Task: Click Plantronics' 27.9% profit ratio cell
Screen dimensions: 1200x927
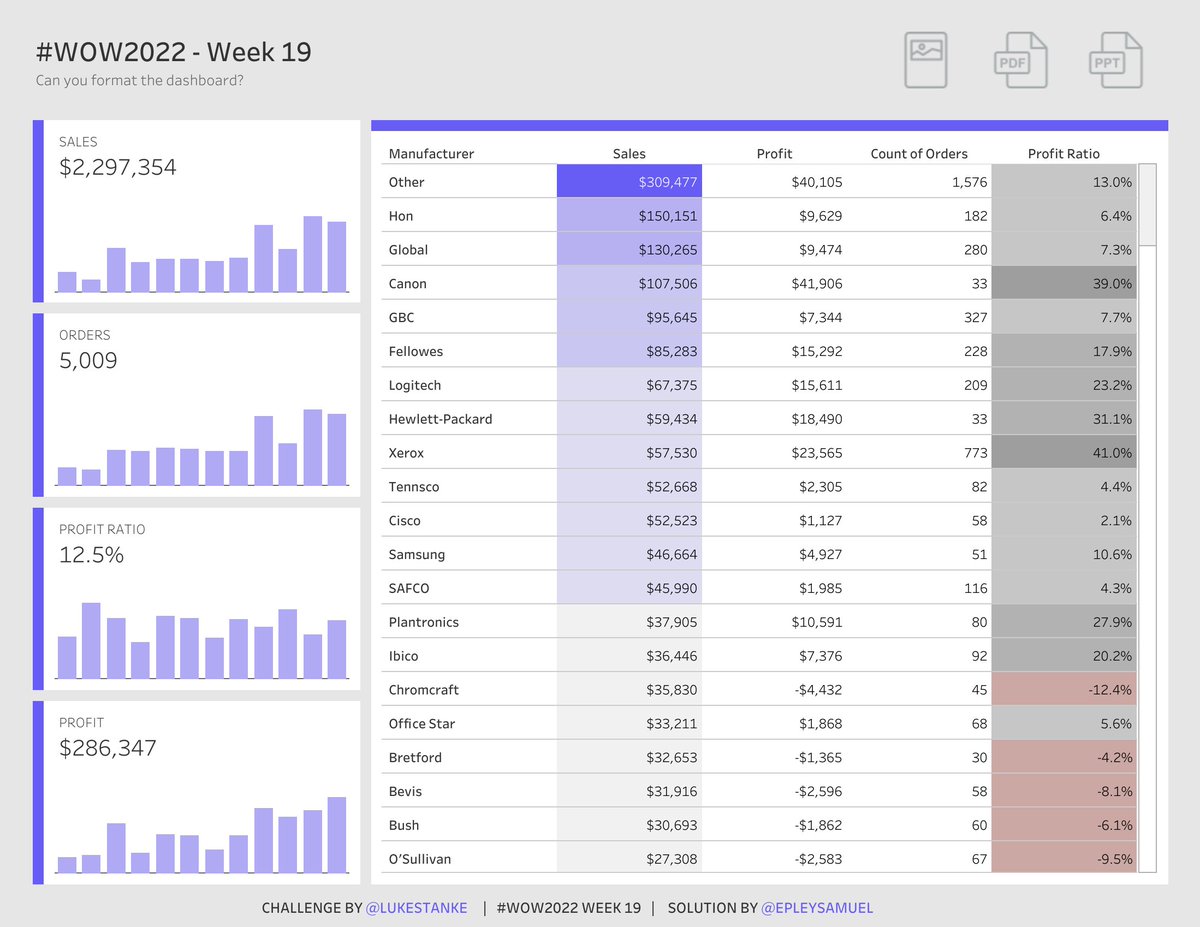Action: 1064,622
